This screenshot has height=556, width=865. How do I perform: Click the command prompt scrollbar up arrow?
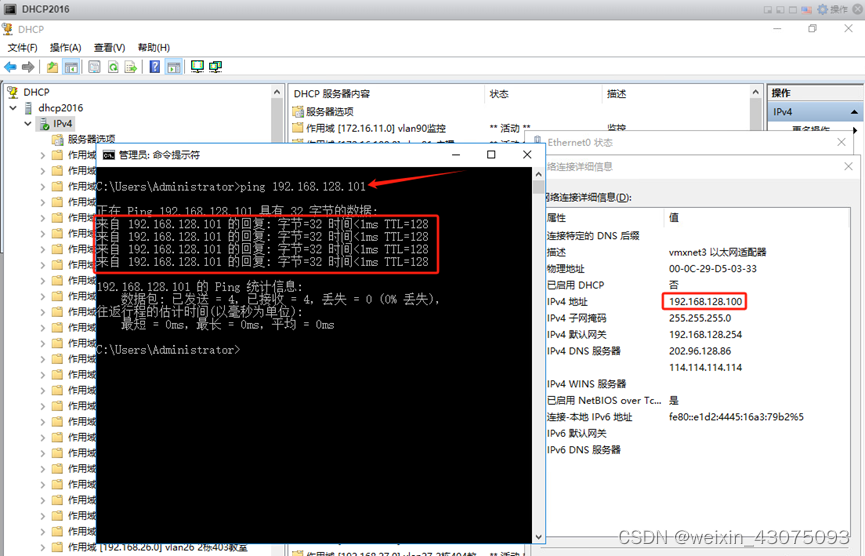(538, 174)
